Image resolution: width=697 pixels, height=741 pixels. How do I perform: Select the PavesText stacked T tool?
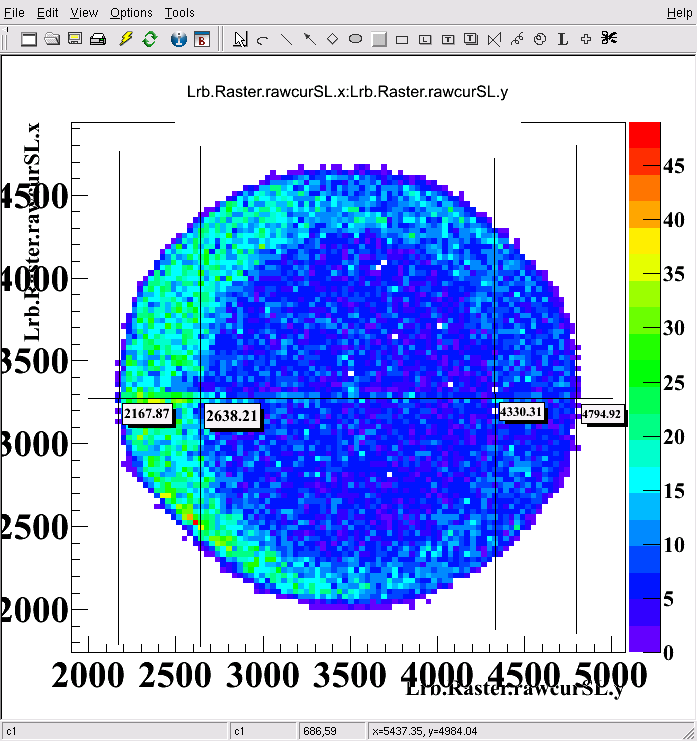coord(471,39)
